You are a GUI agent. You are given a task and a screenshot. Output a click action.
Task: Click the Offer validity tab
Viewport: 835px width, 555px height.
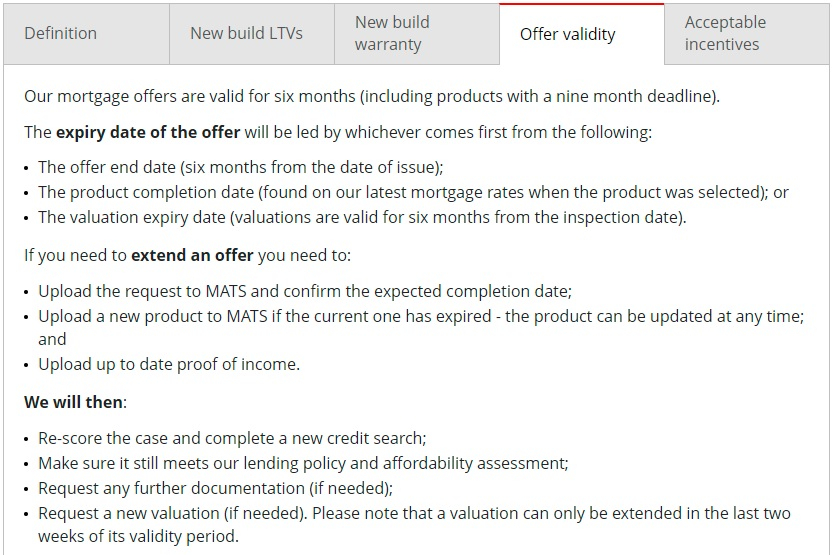click(582, 34)
